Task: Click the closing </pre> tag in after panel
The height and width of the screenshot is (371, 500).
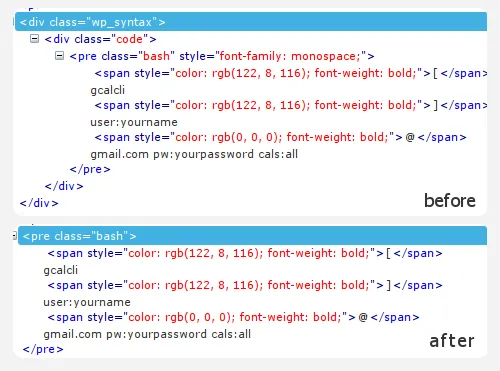Action: point(43,349)
